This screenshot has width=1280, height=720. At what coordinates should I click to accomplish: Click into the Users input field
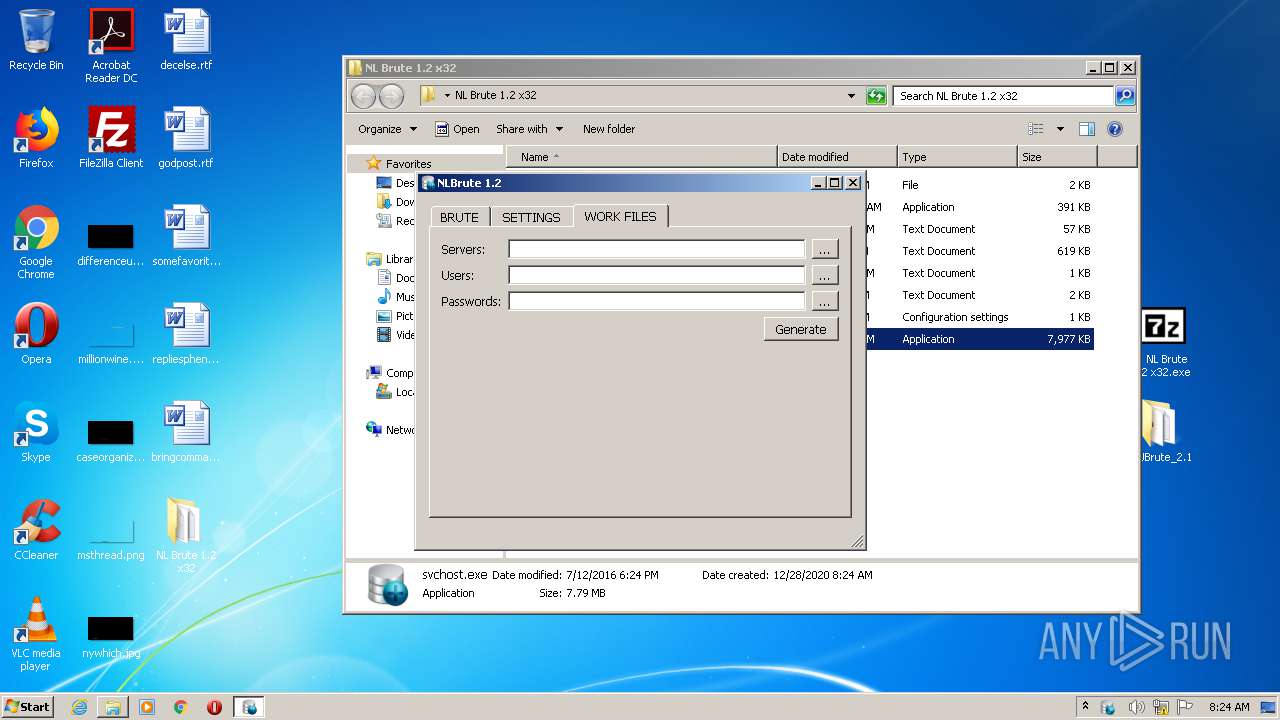(656, 275)
